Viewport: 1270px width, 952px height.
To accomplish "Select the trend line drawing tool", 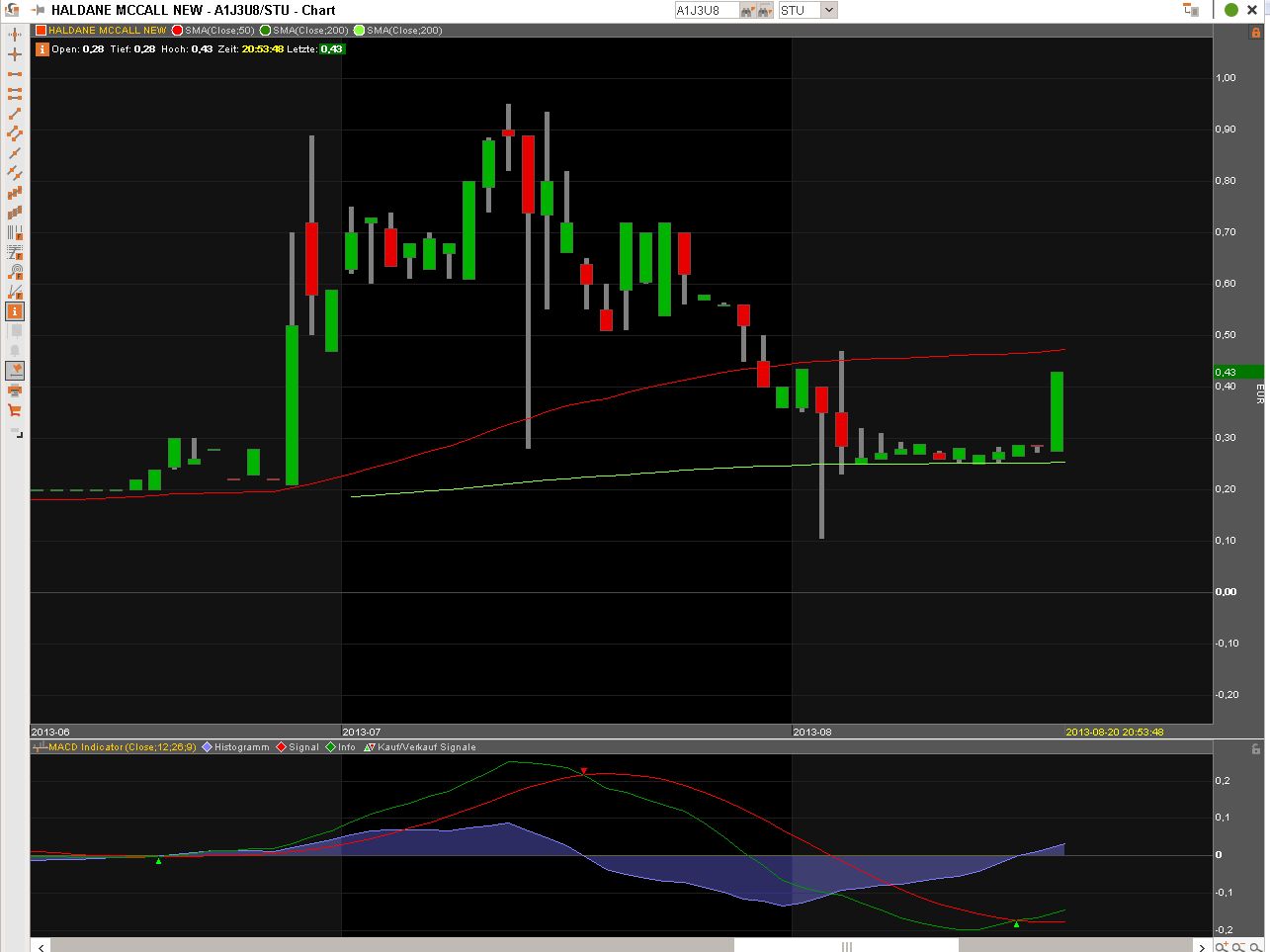I will tap(15, 114).
